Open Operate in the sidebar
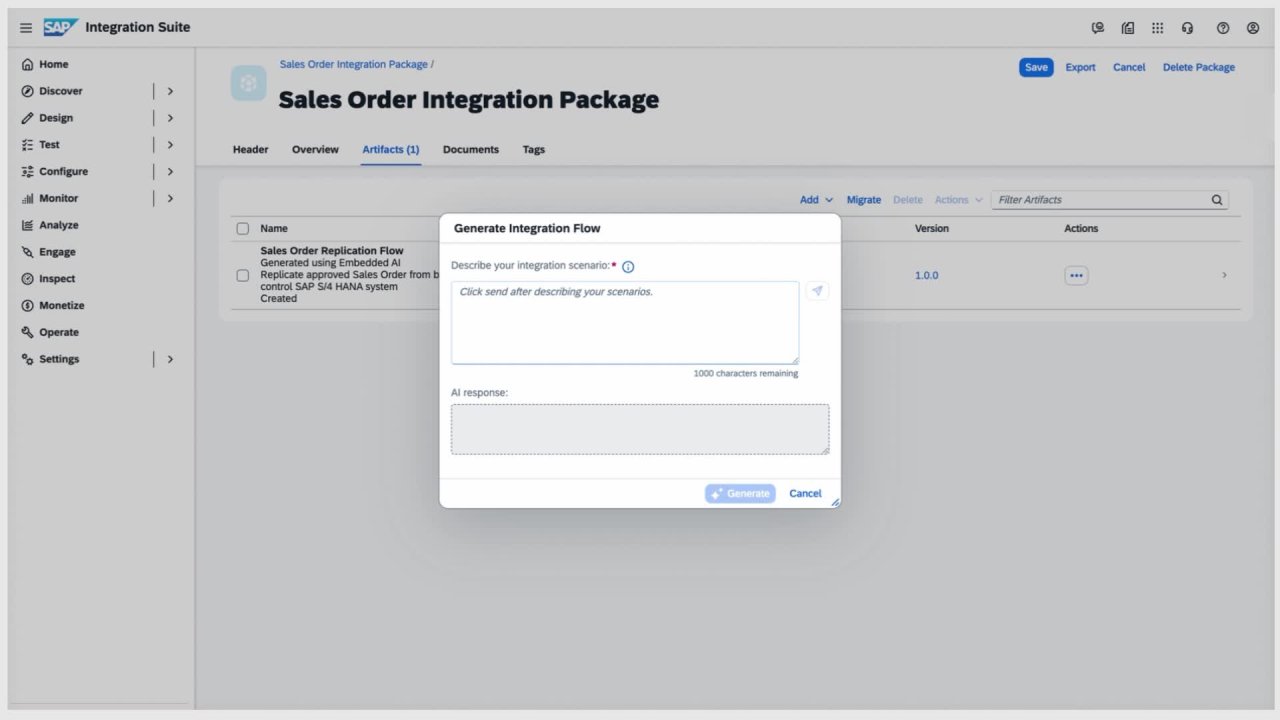The width and height of the screenshot is (1280, 720). tap(58, 332)
